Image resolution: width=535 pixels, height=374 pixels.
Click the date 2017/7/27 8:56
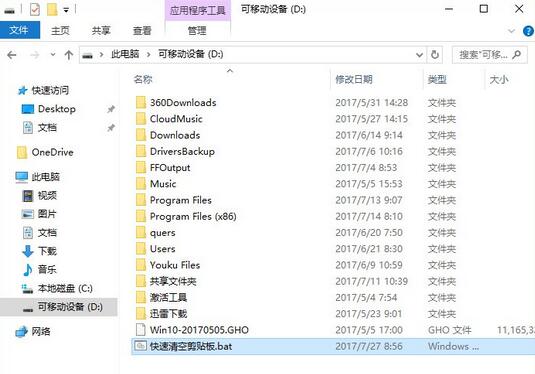tap(369, 346)
